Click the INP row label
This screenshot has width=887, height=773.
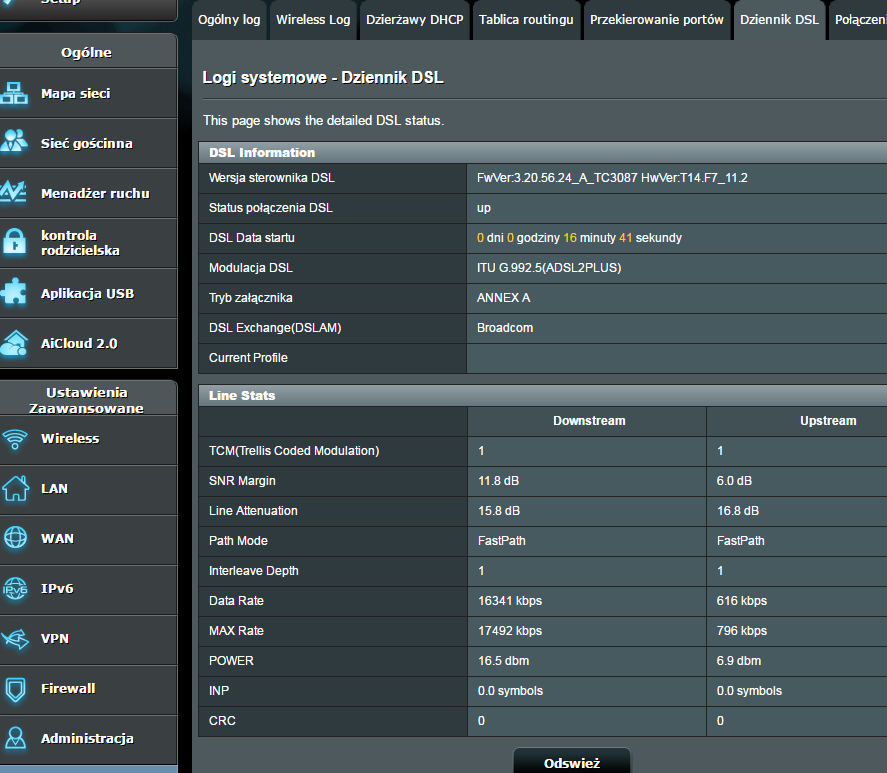219,690
